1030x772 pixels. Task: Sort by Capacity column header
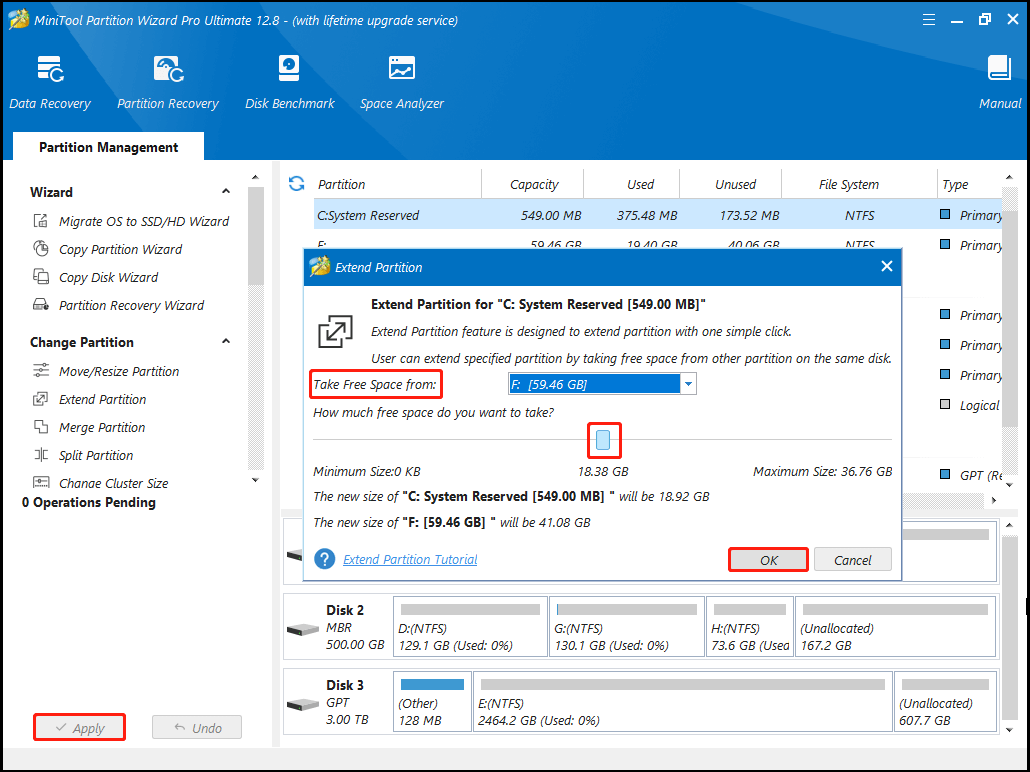tap(533, 185)
